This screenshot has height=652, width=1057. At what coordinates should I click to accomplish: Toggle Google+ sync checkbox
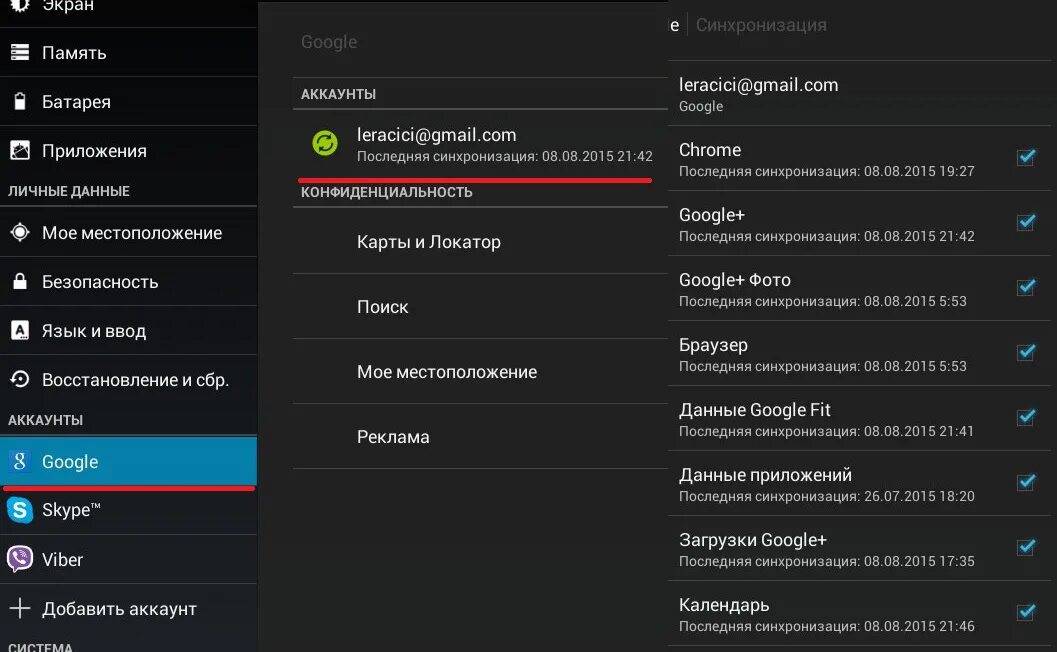(x=1026, y=222)
